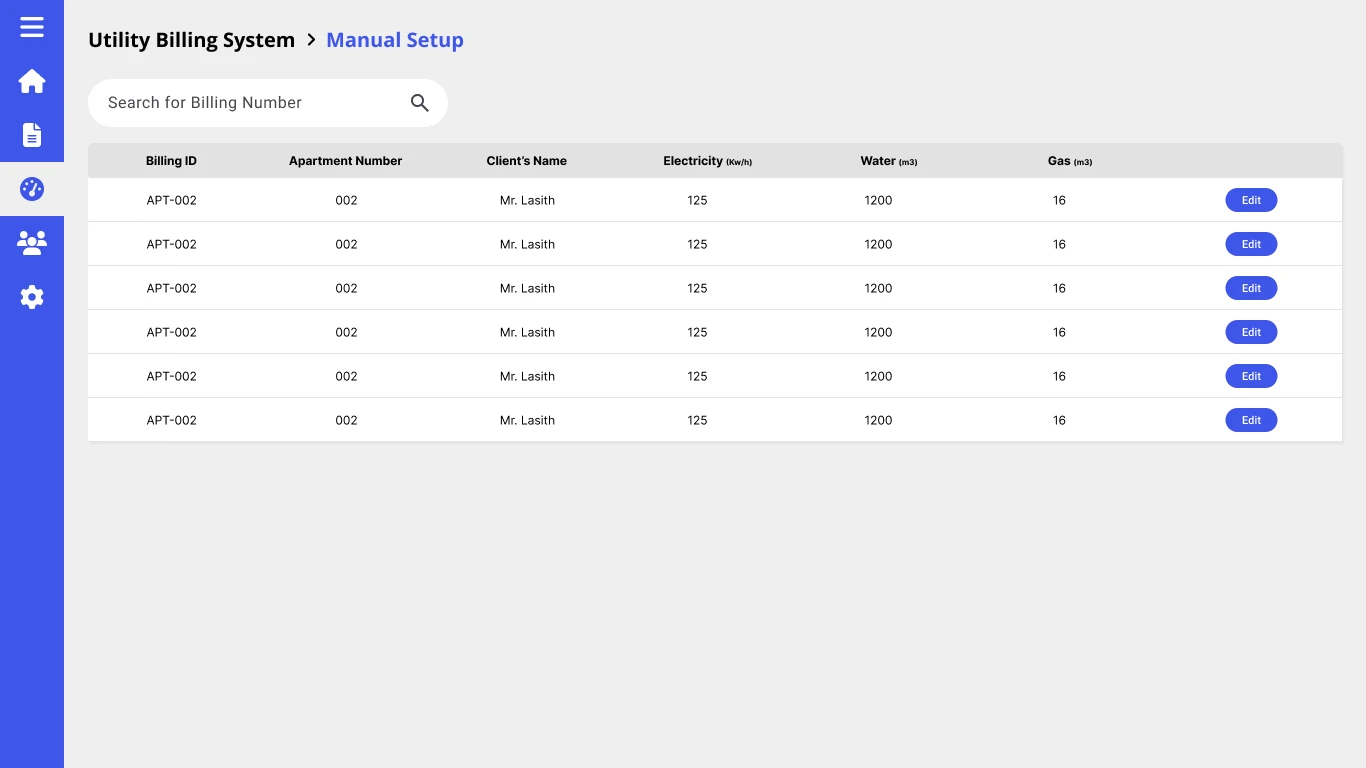This screenshot has height=768, width=1366.
Task: Click Edit in the first table row
Action: (x=1251, y=200)
